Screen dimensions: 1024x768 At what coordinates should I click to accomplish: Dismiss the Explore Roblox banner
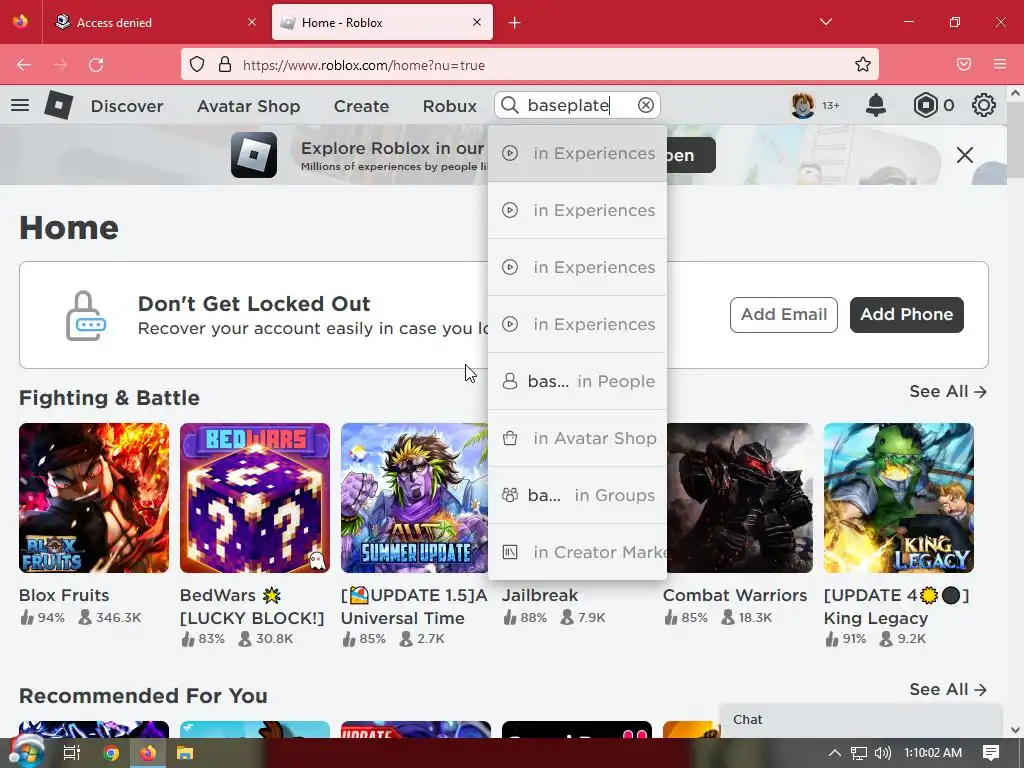coord(965,155)
